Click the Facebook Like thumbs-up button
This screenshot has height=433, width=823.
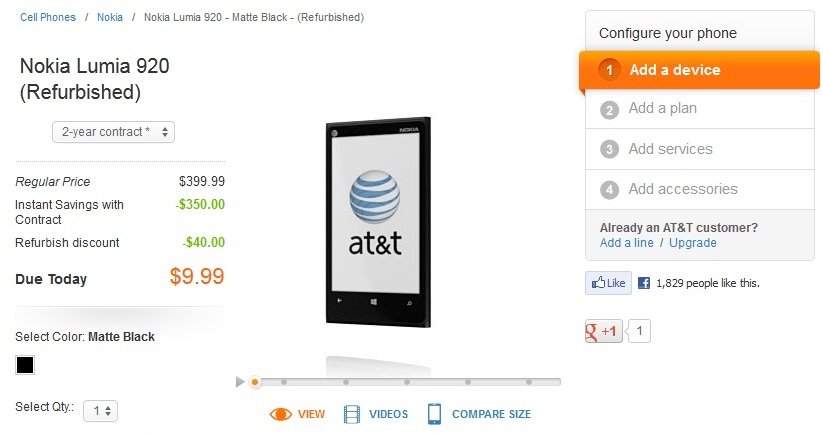tap(608, 283)
